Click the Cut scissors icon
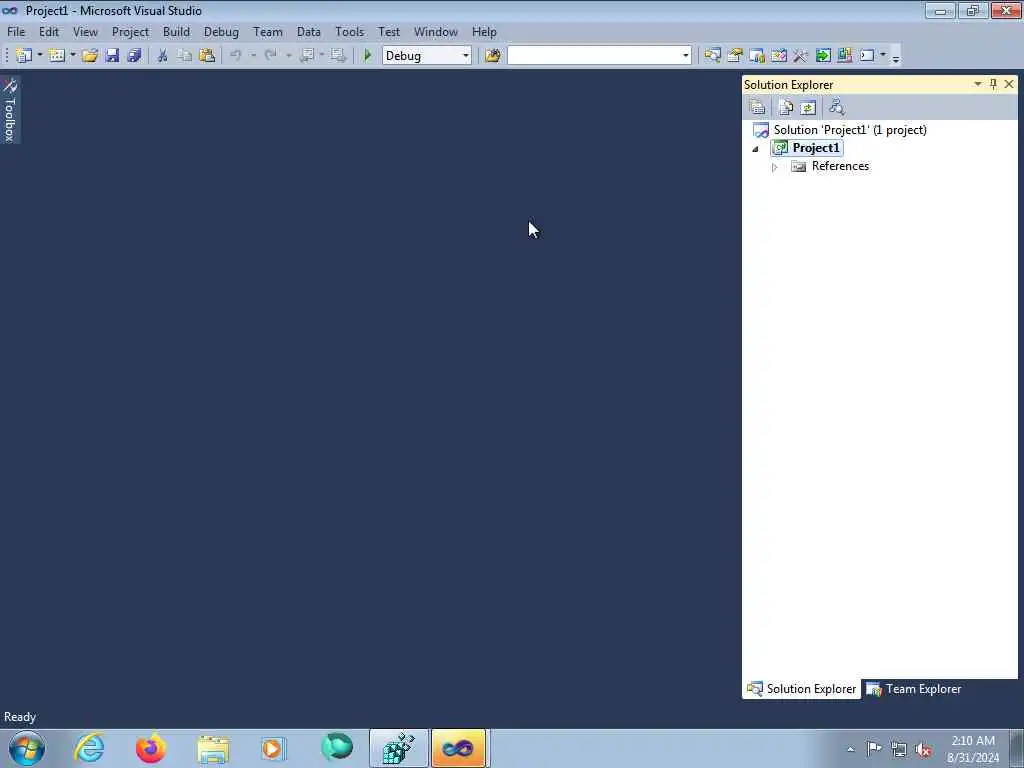Image resolution: width=1024 pixels, height=768 pixels. (x=163, y=56)
